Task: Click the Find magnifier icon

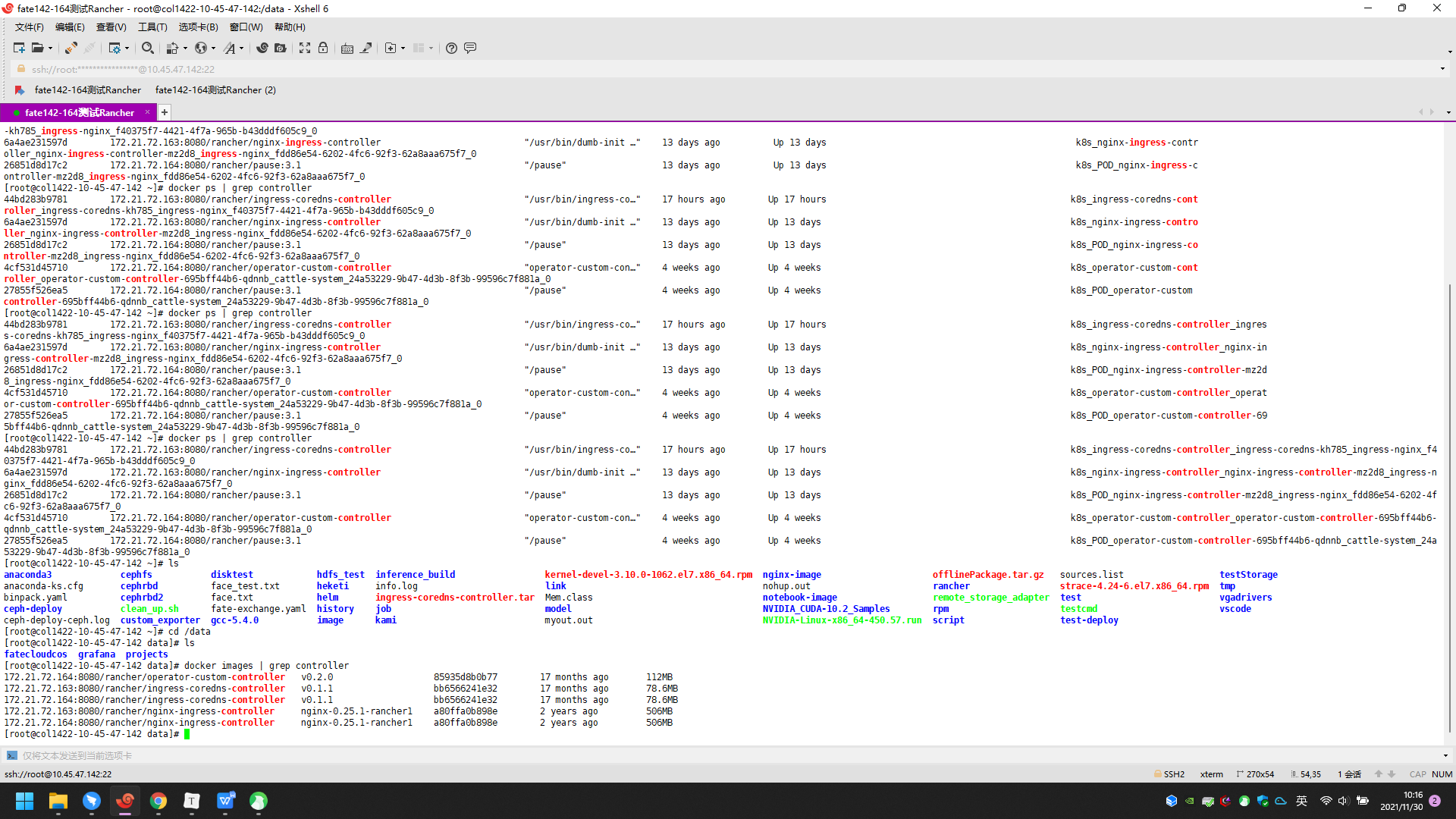Action: (148, 48)
